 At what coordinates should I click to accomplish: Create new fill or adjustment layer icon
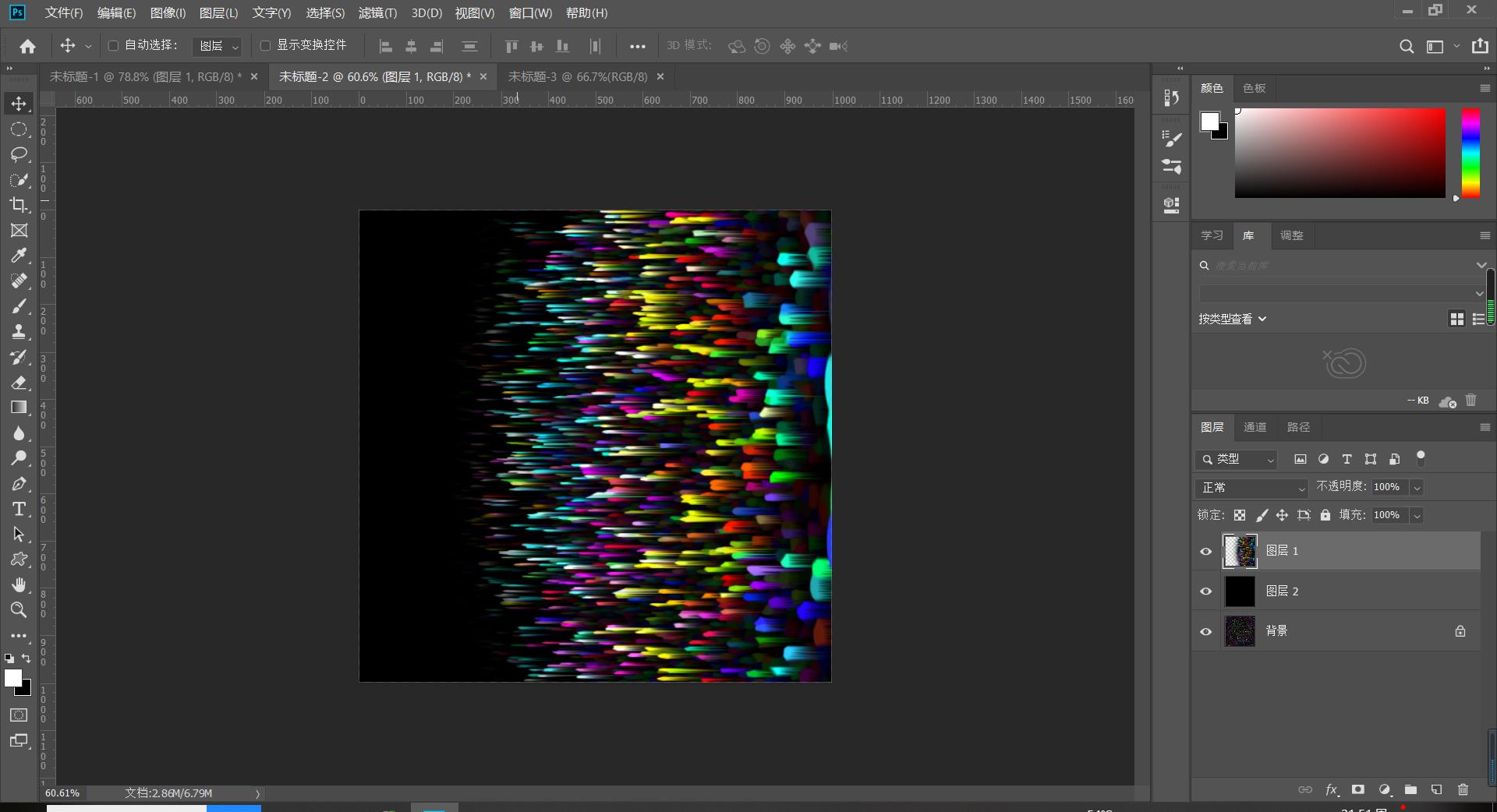click(x=1385, y=789)
